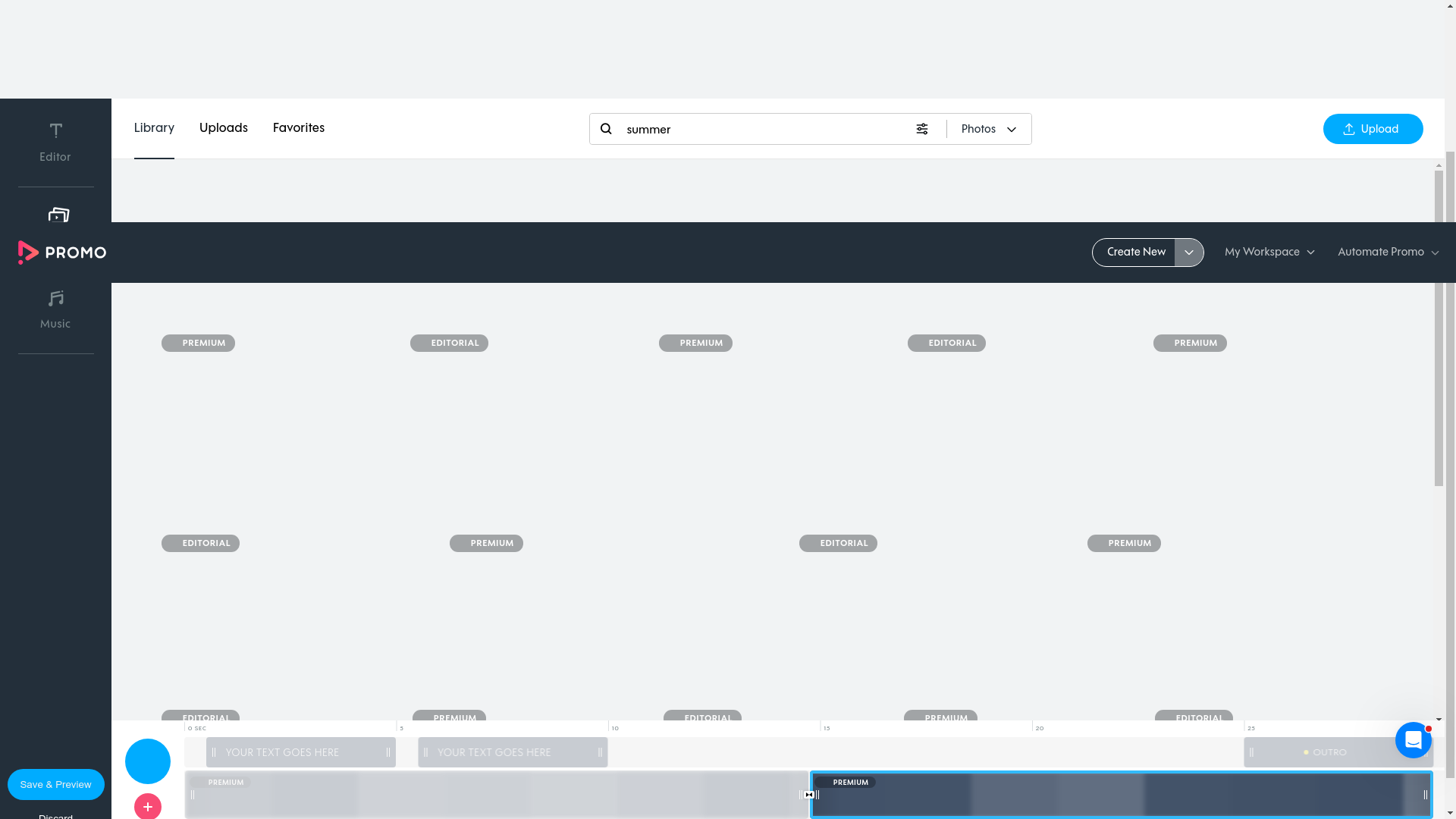
Task: Click the Upload button
Action: point(1373,129)
